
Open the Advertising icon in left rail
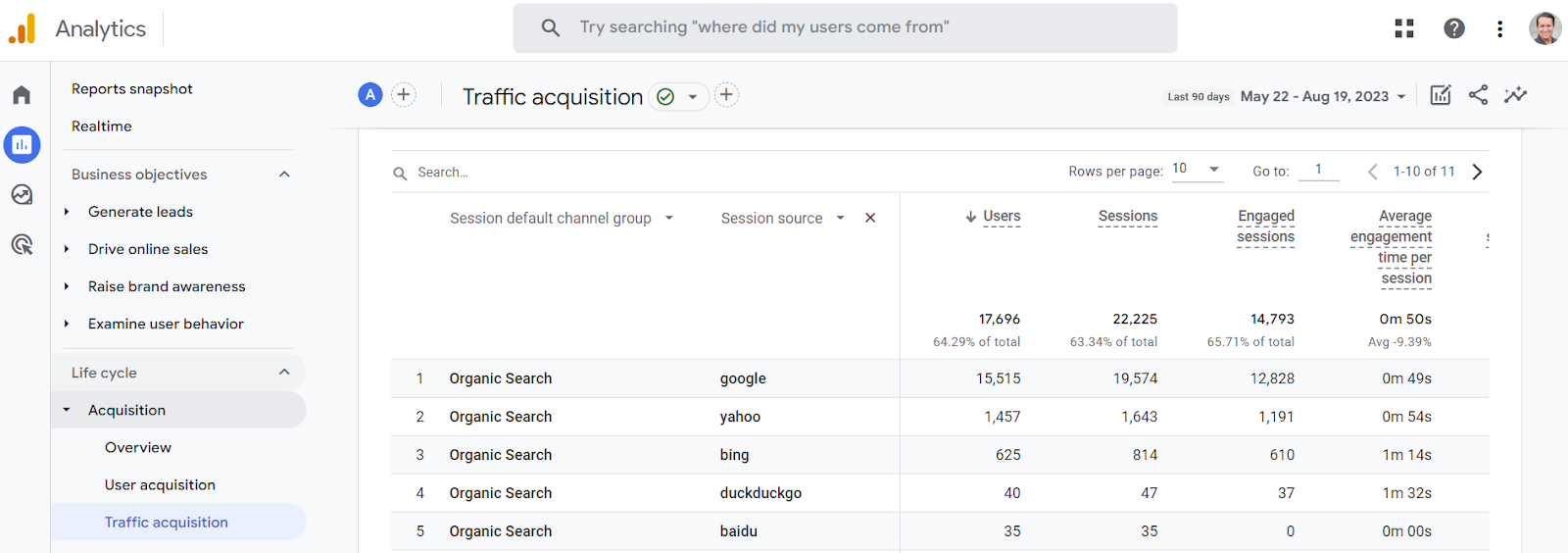click(22, 244)
